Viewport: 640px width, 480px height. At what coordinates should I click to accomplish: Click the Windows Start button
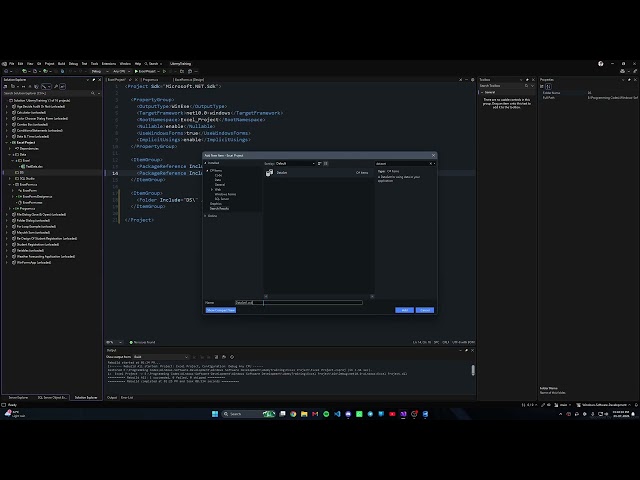[215, 414]
